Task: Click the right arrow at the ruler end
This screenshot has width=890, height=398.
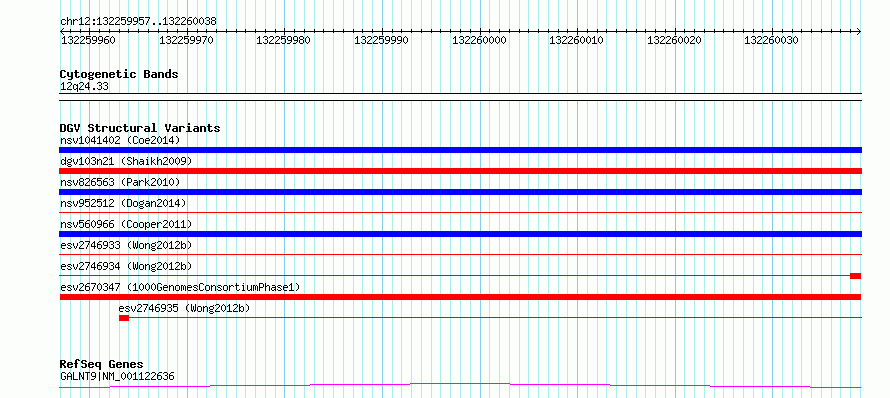Action: point(858,31)
